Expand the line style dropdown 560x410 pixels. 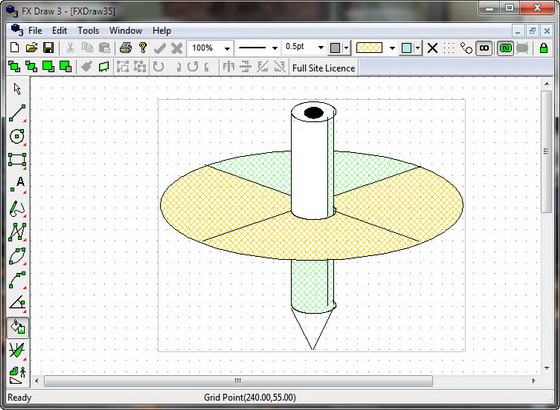click(274, 48)
